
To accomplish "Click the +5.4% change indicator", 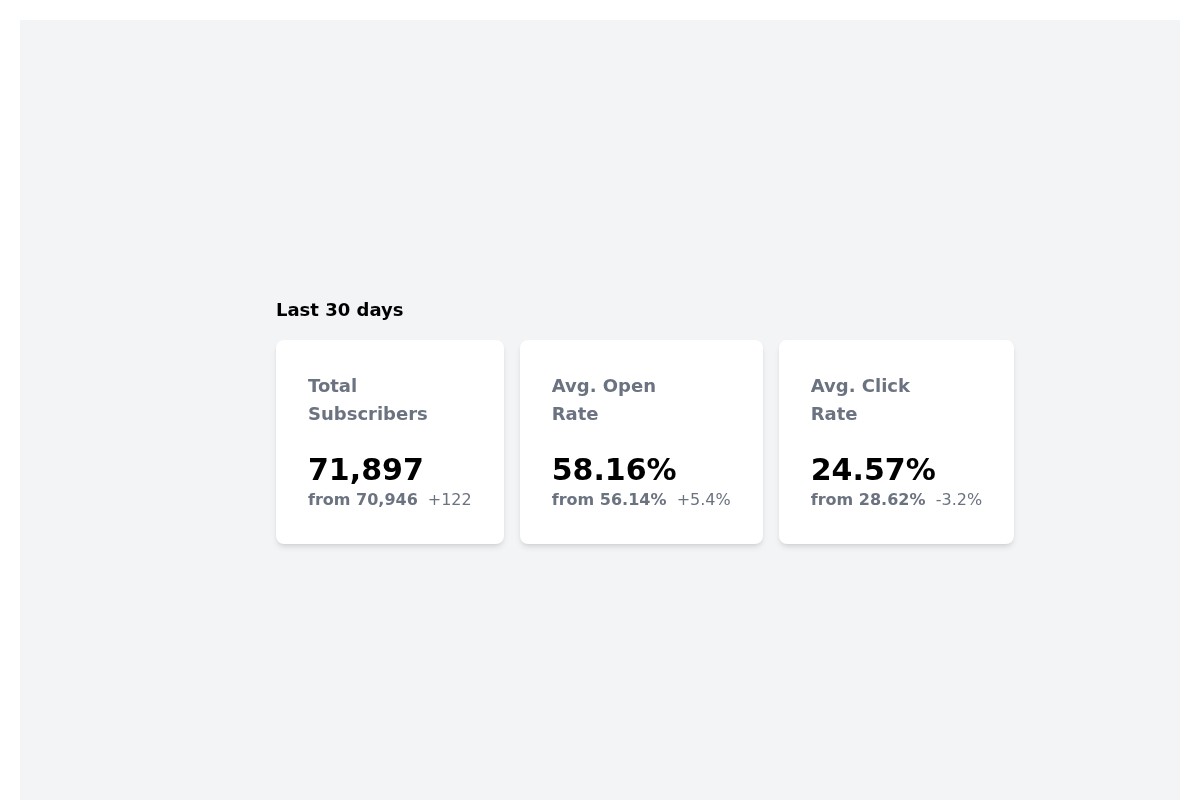I will pos(703,500).
